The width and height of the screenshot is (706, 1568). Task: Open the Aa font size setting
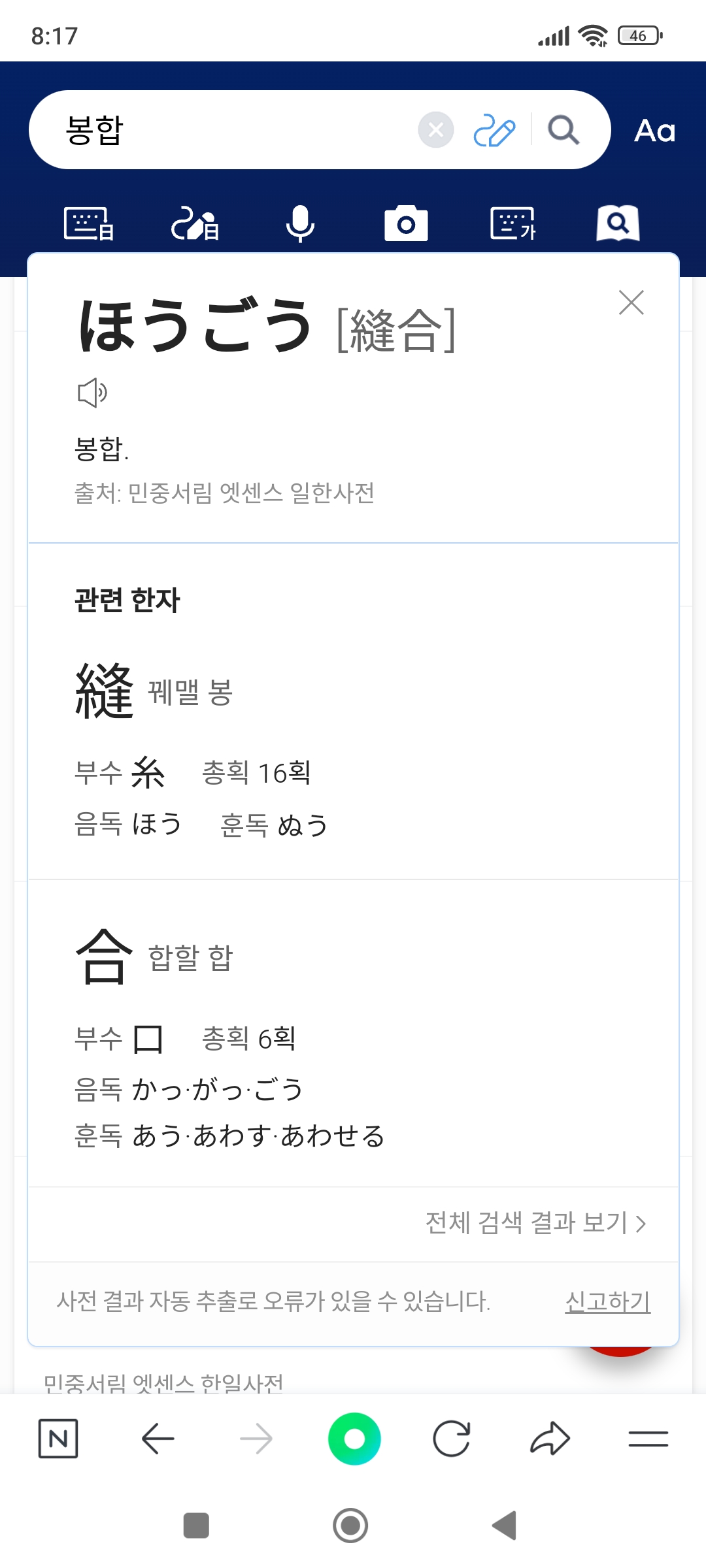click(654, 131)
